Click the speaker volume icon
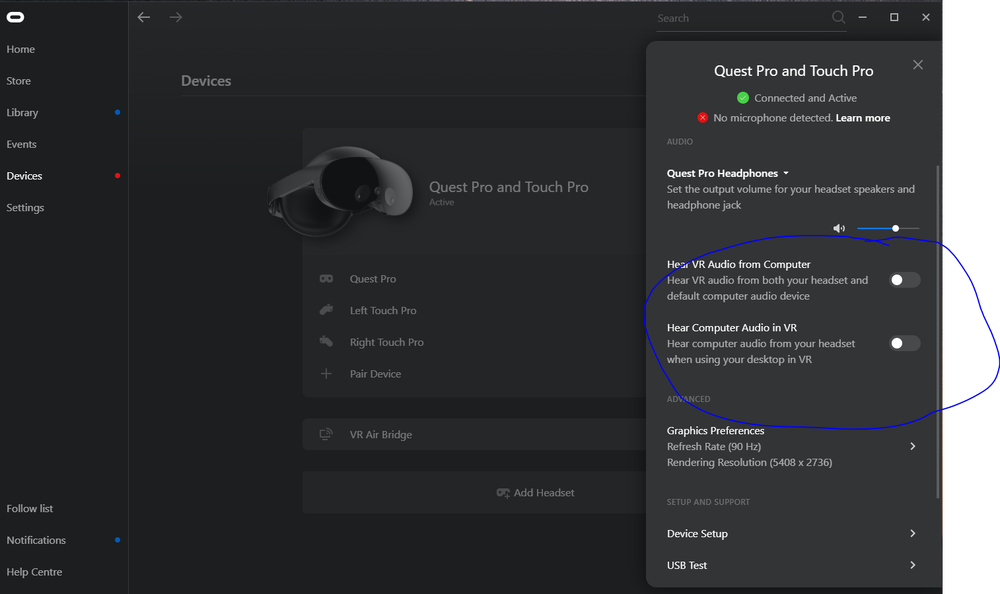 pyautogui.click(x=839, y=228)
